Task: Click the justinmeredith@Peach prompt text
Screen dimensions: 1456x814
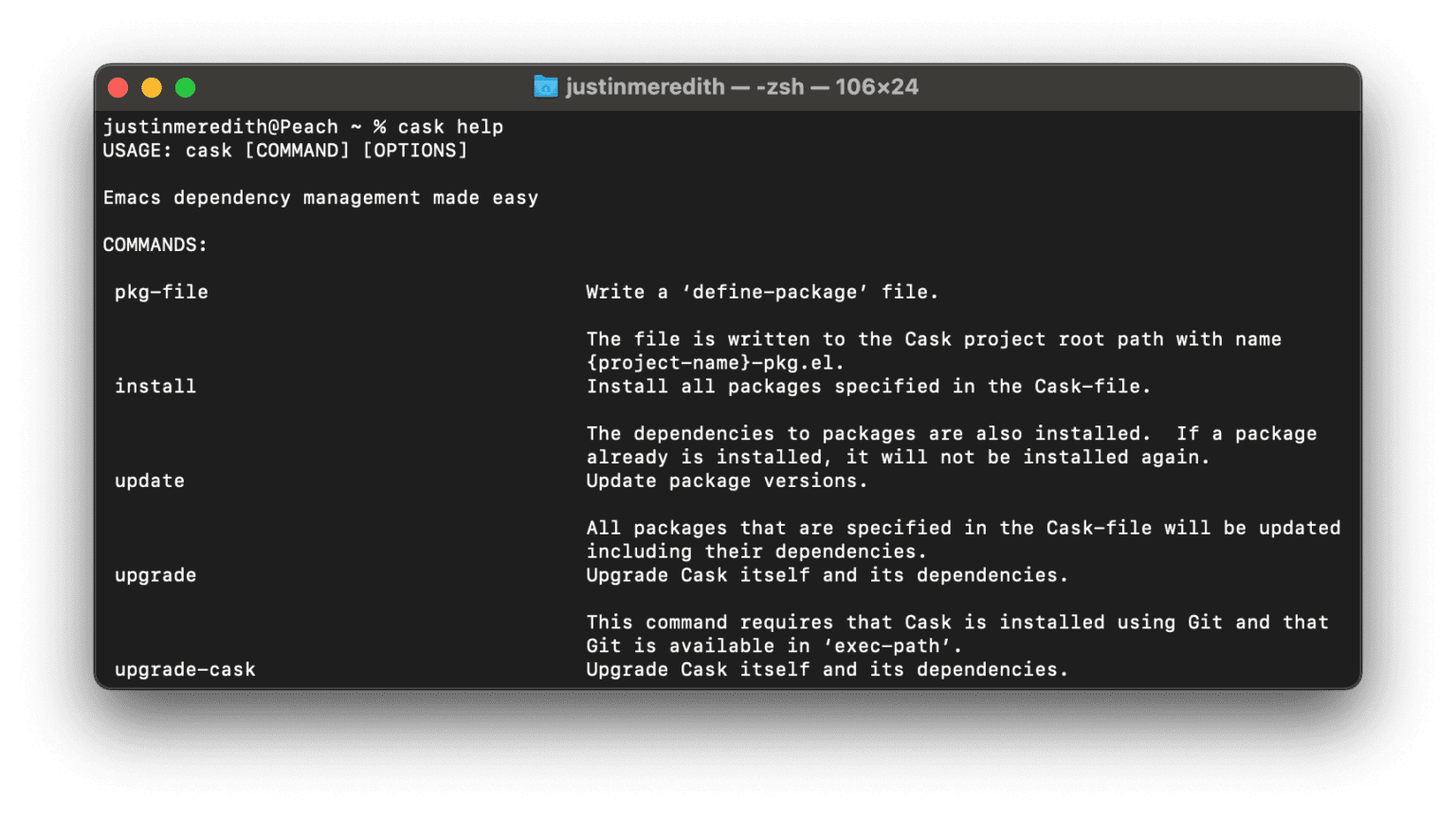Action: (220, 126)
